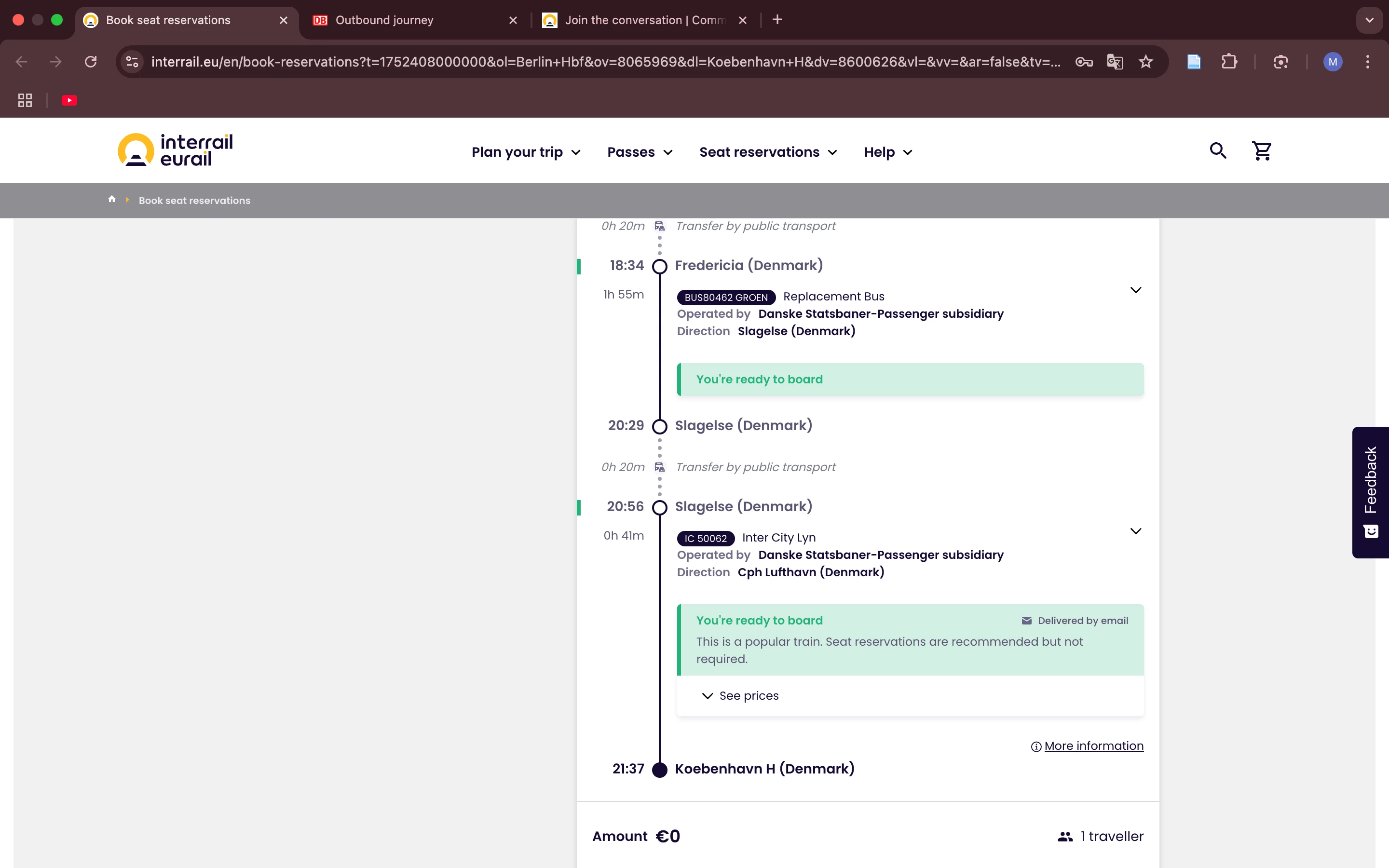
Task: Open the Passes menu
Action: pos(640,152)
